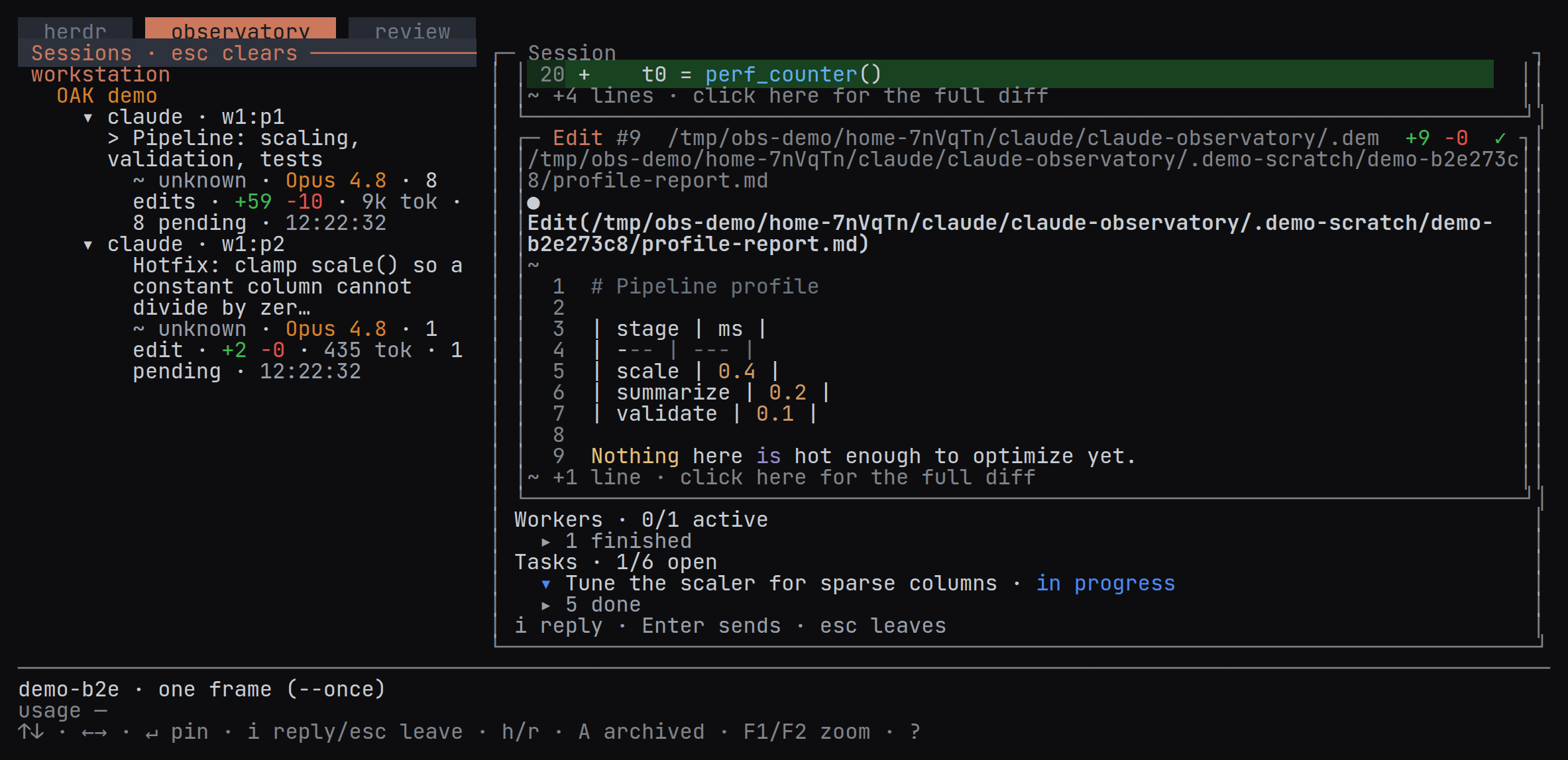
Task: Collapse the claude · w1:p2 session
Action: pyautogui.click(x=87, y=244)
